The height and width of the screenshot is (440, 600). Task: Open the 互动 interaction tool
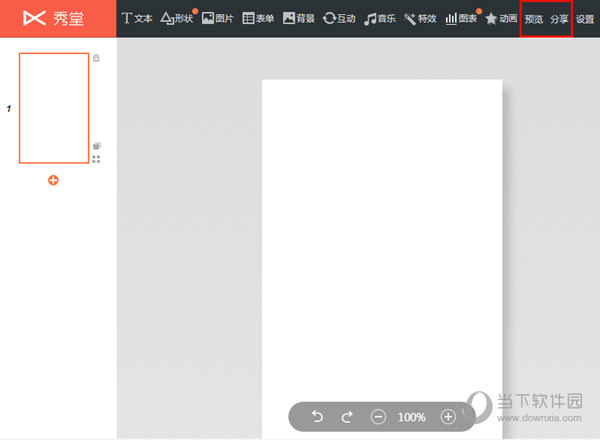pyautogui.click(x=339, y=18)
